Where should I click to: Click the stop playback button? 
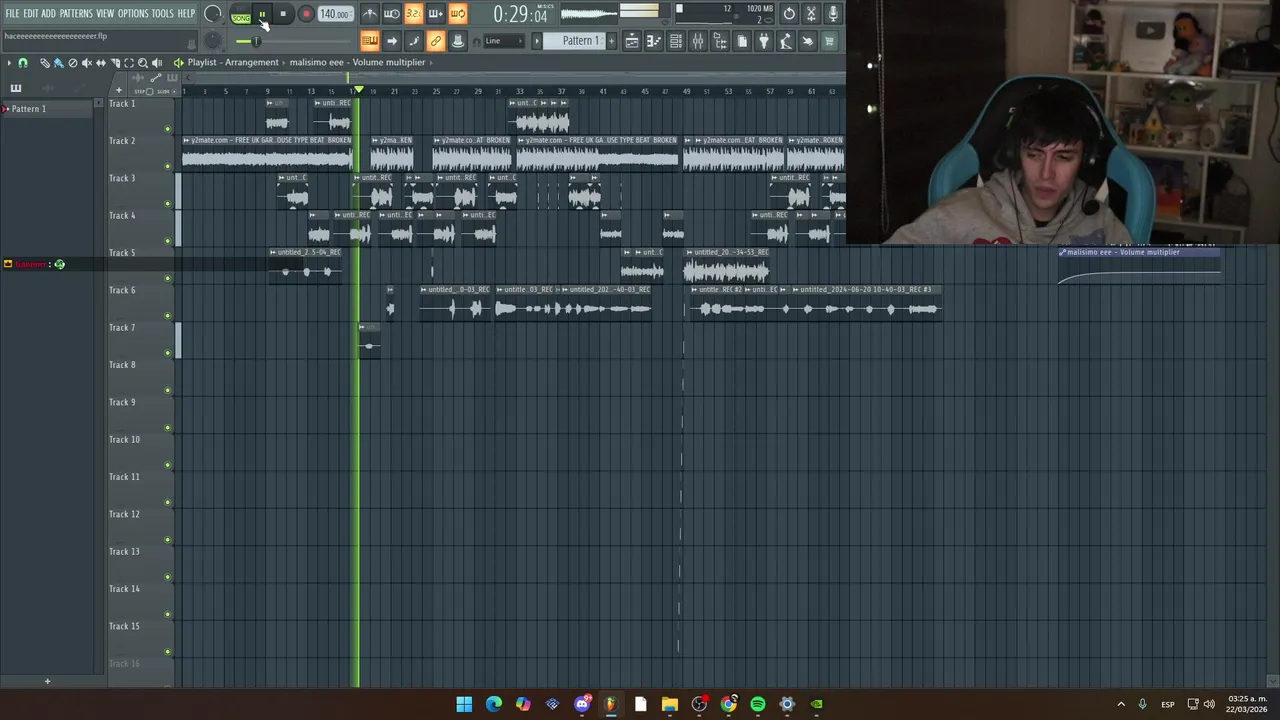pyautogui.click(x=283, y=14)
